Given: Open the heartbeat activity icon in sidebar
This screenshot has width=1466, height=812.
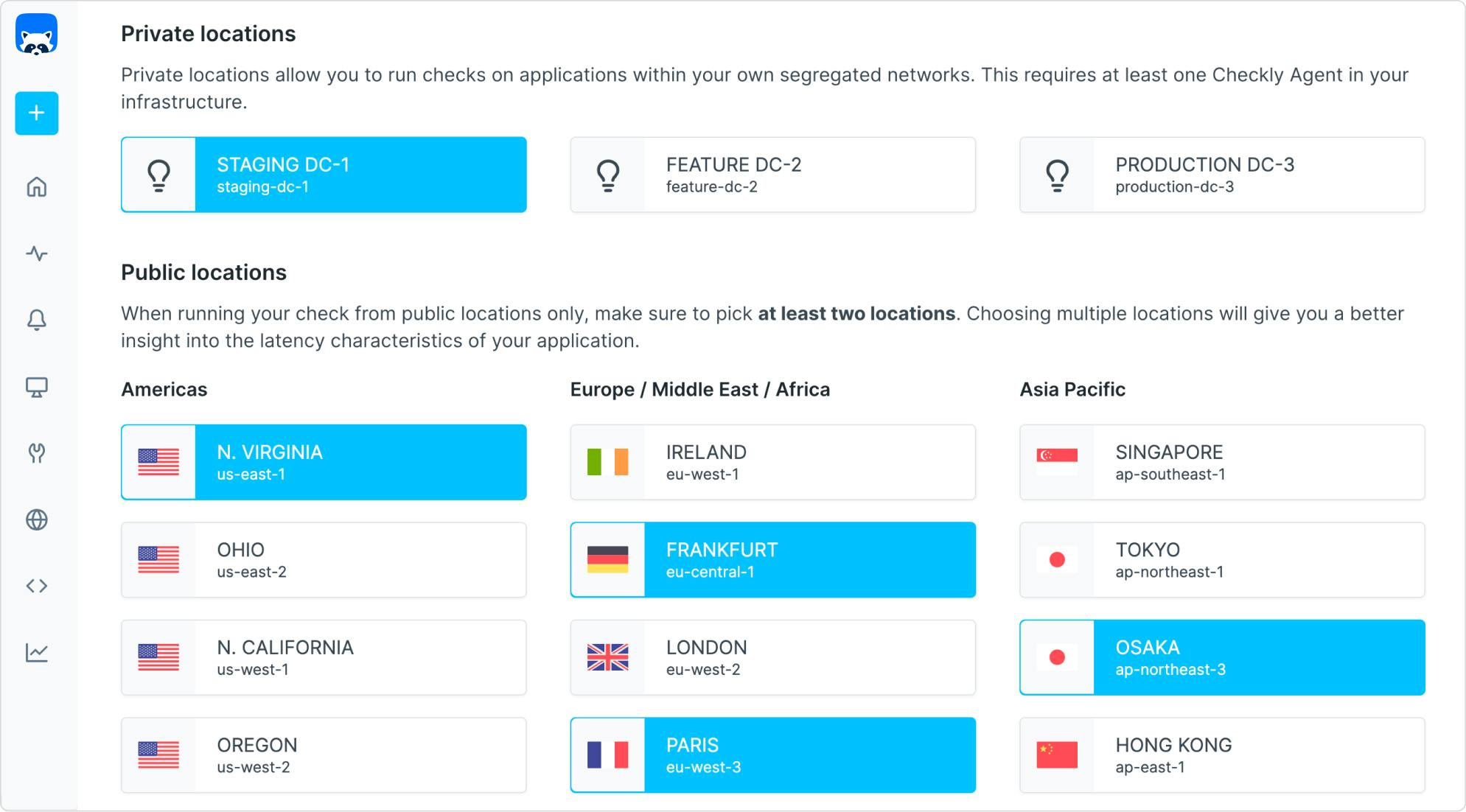Looking at the screenshot, I should (x=36, y=253).
